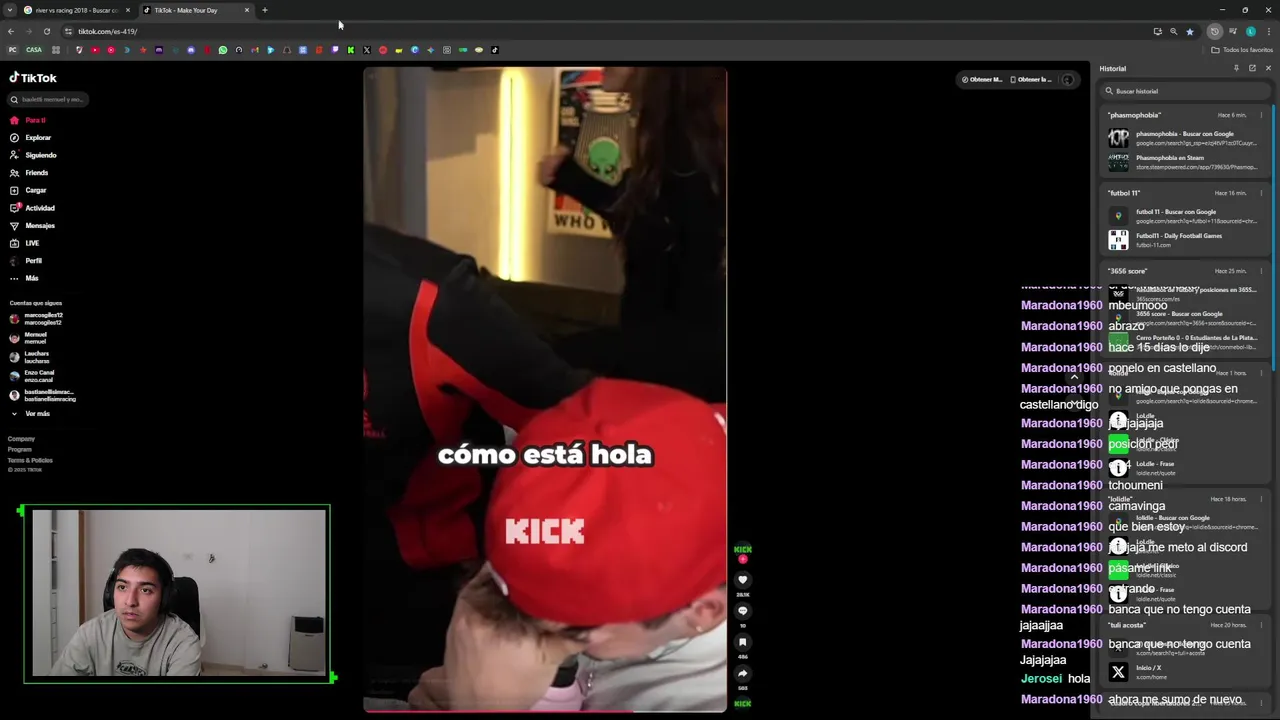Open Enzo Canal followed account
This screenshot has height=720, width=1280.
pos(31,376)
